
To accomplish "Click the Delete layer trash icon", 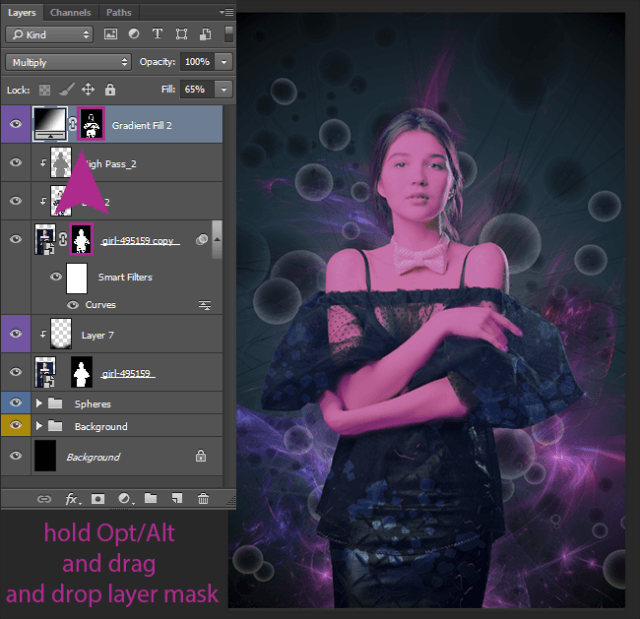I will point(203,497).
